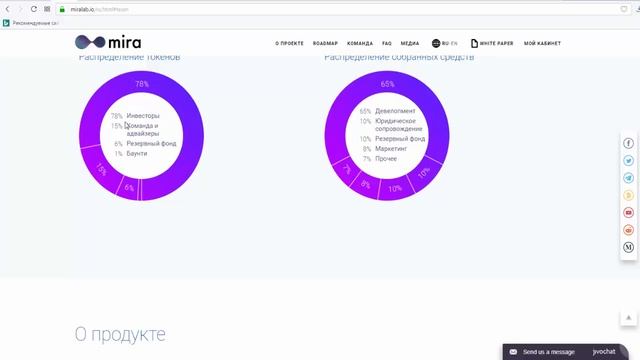Click the 7% segment of funds chart

point(346,169)
